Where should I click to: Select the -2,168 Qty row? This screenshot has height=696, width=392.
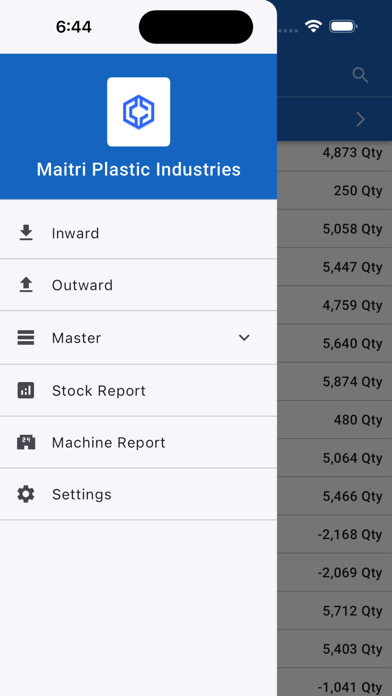(x=335, y=534)
